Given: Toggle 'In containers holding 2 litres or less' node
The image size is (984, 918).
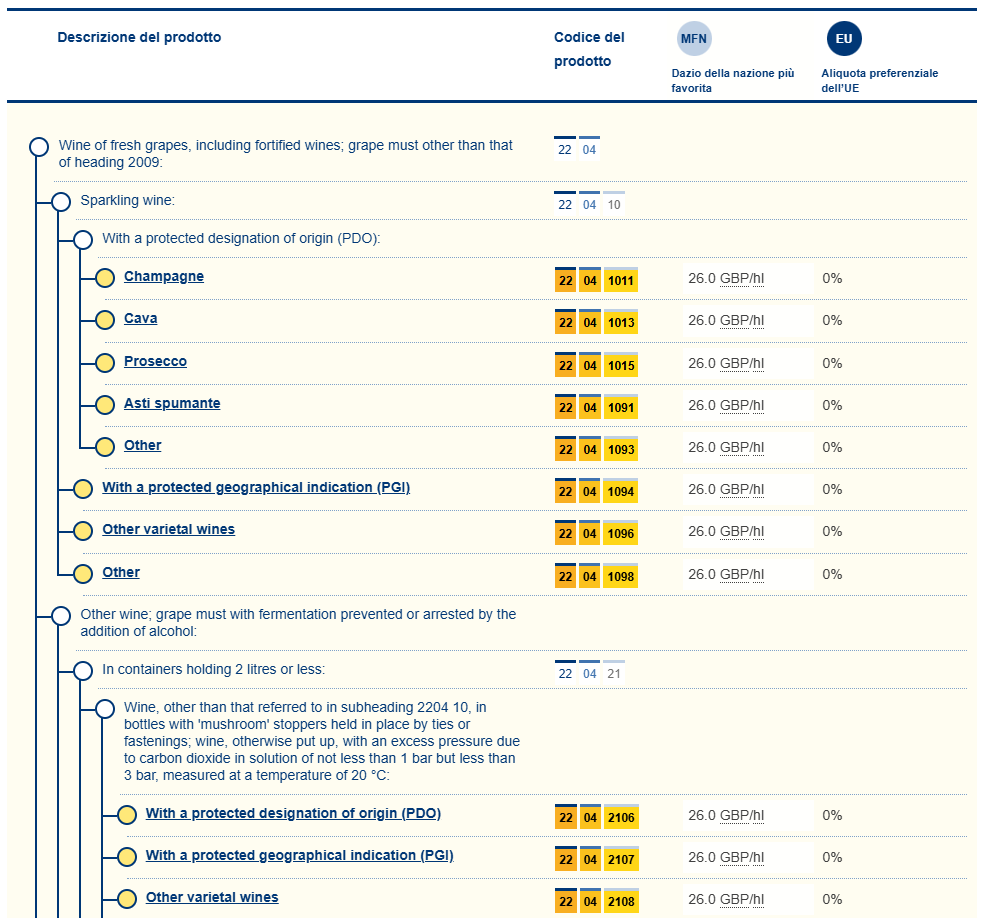Looking at the screenshot, I should pos(83,670).
